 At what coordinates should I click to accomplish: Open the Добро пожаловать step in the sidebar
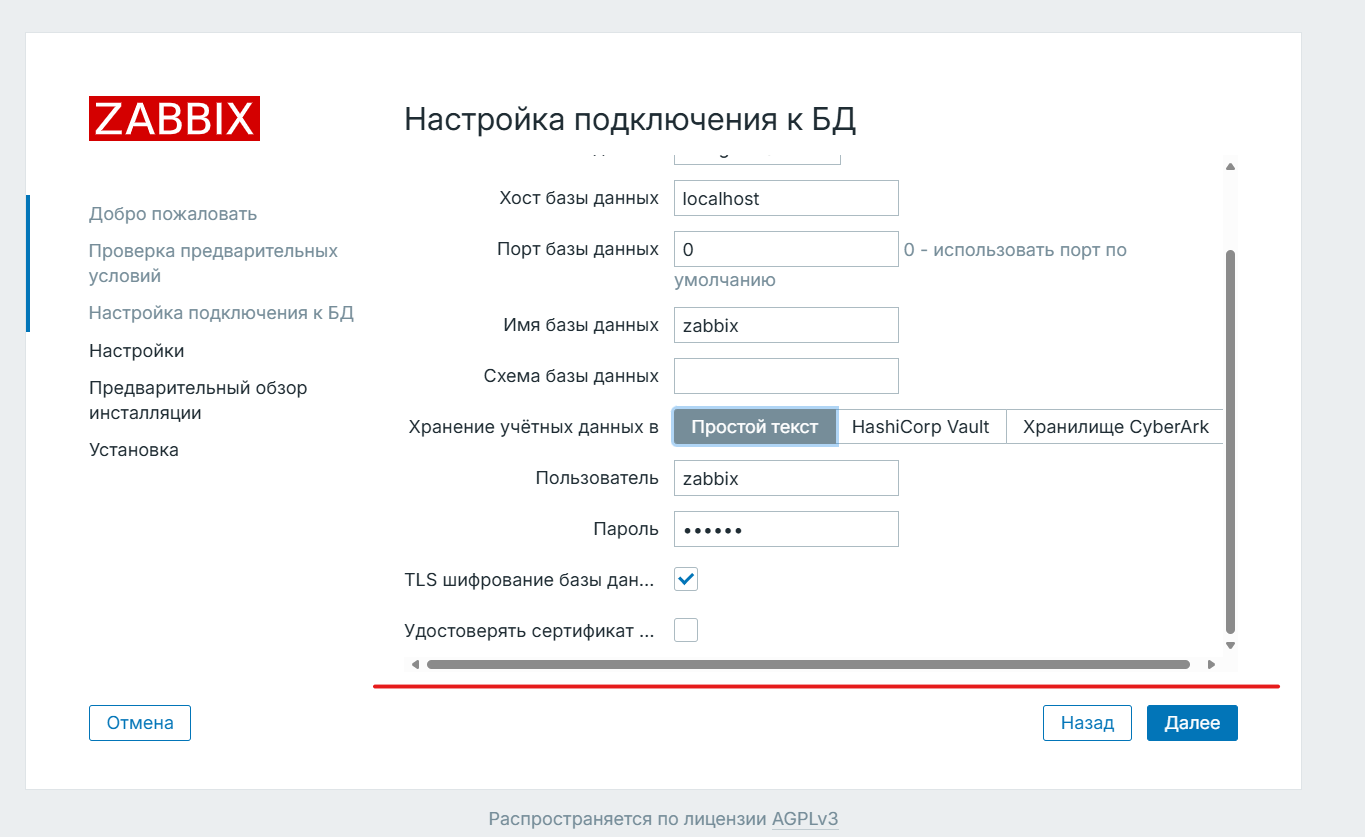click(173, 214)
